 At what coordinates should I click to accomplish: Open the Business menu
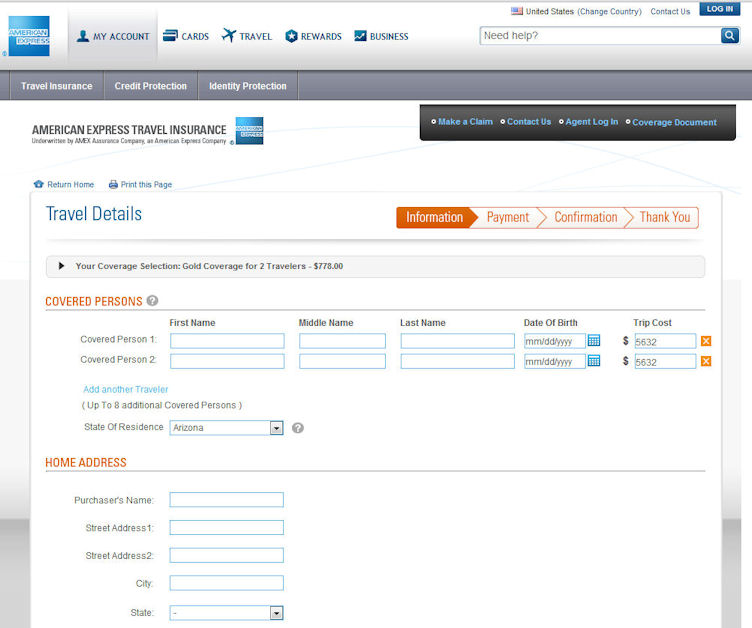[x=381, y=36]
